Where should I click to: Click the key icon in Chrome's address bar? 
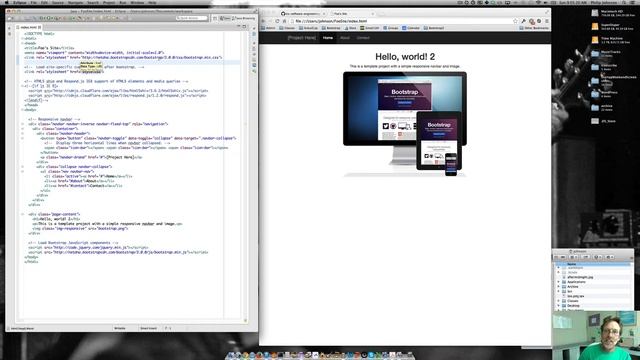click(x=524, y=21)
